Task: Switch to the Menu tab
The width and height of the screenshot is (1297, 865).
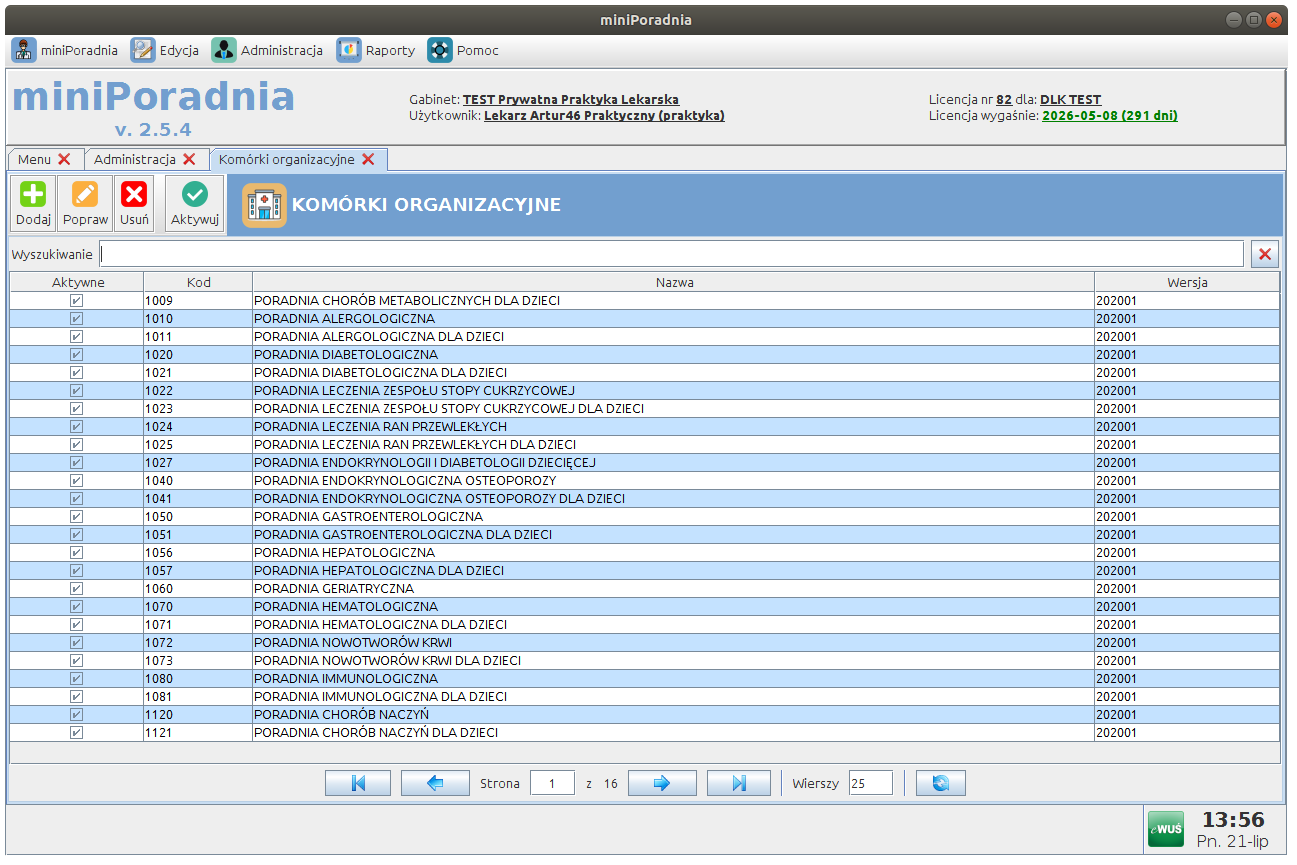Action: [34, 159]
